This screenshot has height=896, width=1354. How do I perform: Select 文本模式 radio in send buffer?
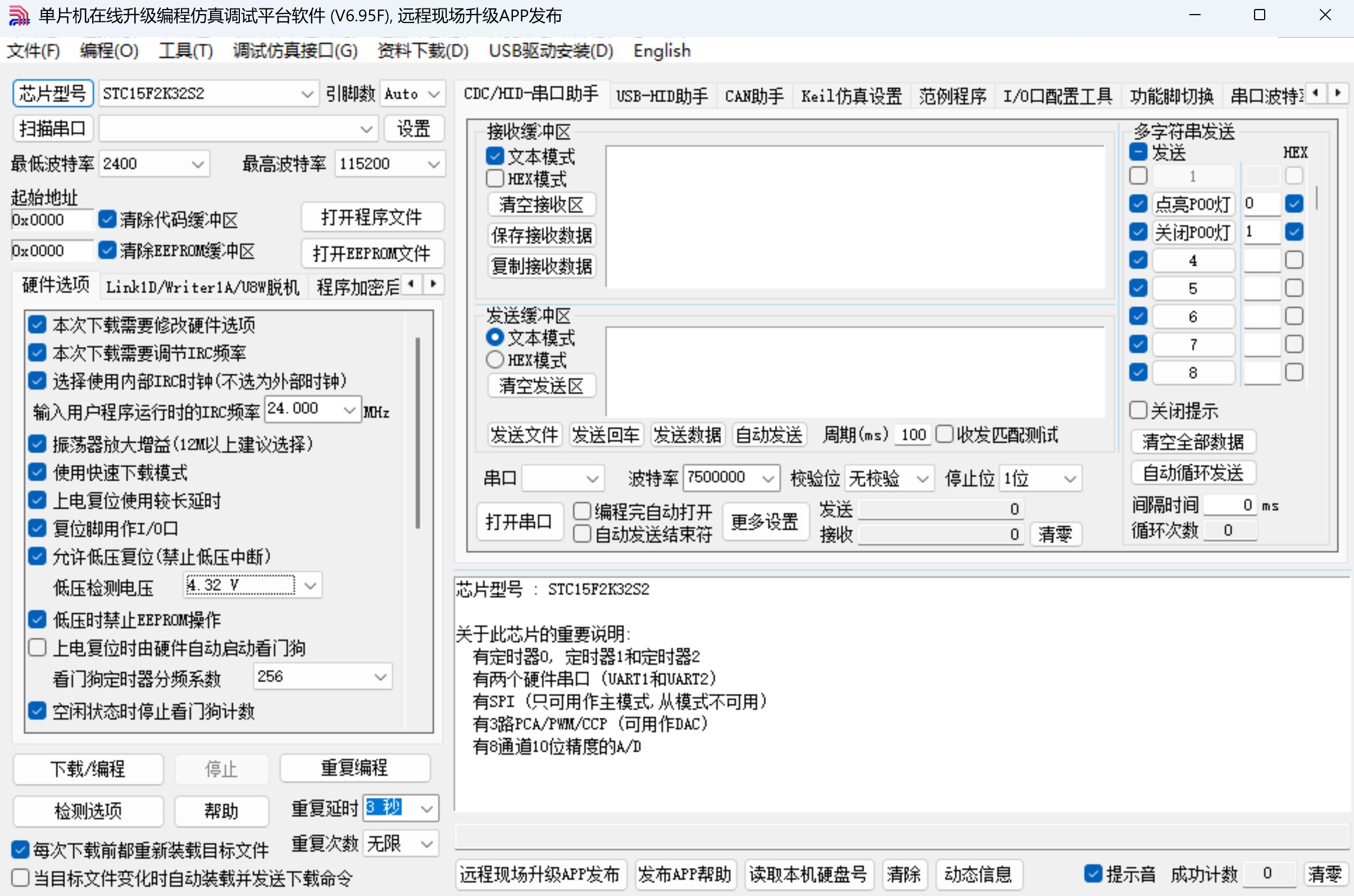495,337
